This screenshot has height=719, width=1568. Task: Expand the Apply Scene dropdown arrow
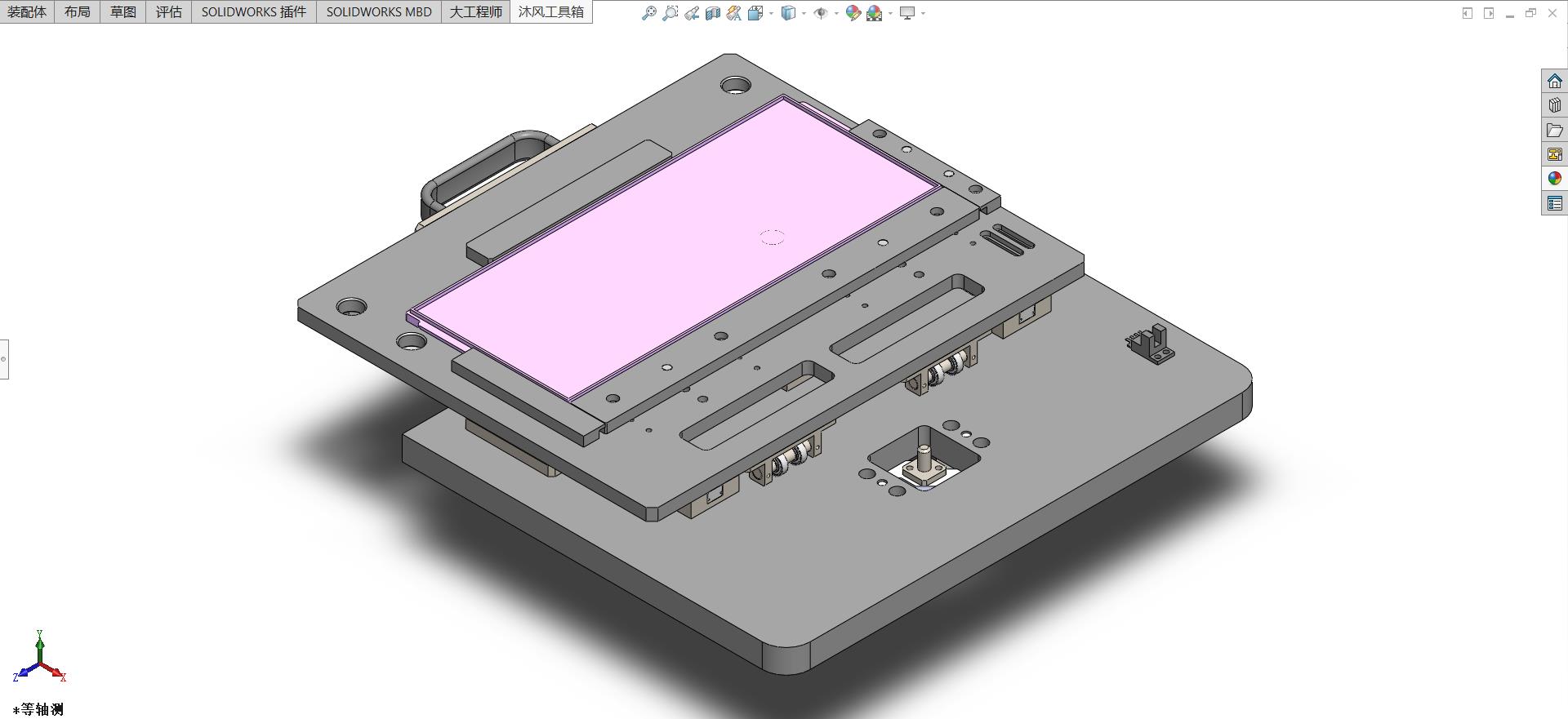click(890, 13)
